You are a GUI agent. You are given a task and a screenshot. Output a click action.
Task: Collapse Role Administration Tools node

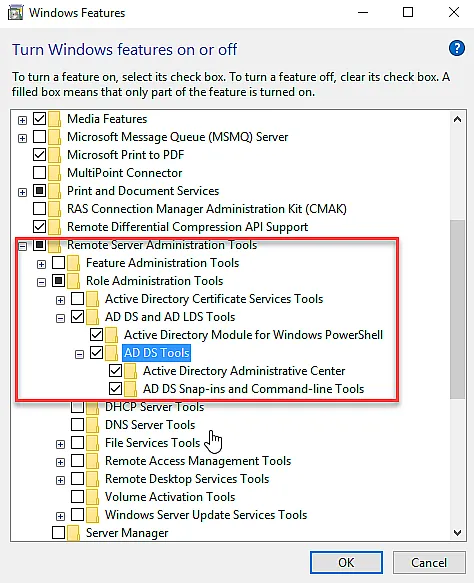pos(41,283)
